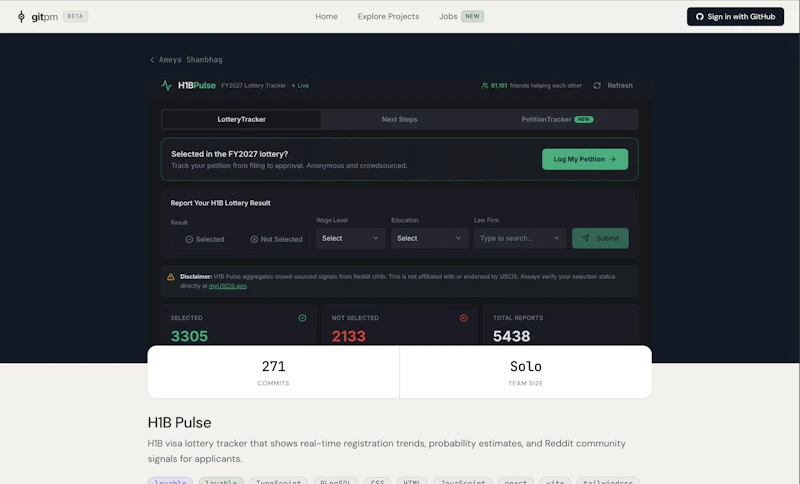Screen dimensions: 800x484
Task: Click the Log My Petition button
Action: coord(585,159)
